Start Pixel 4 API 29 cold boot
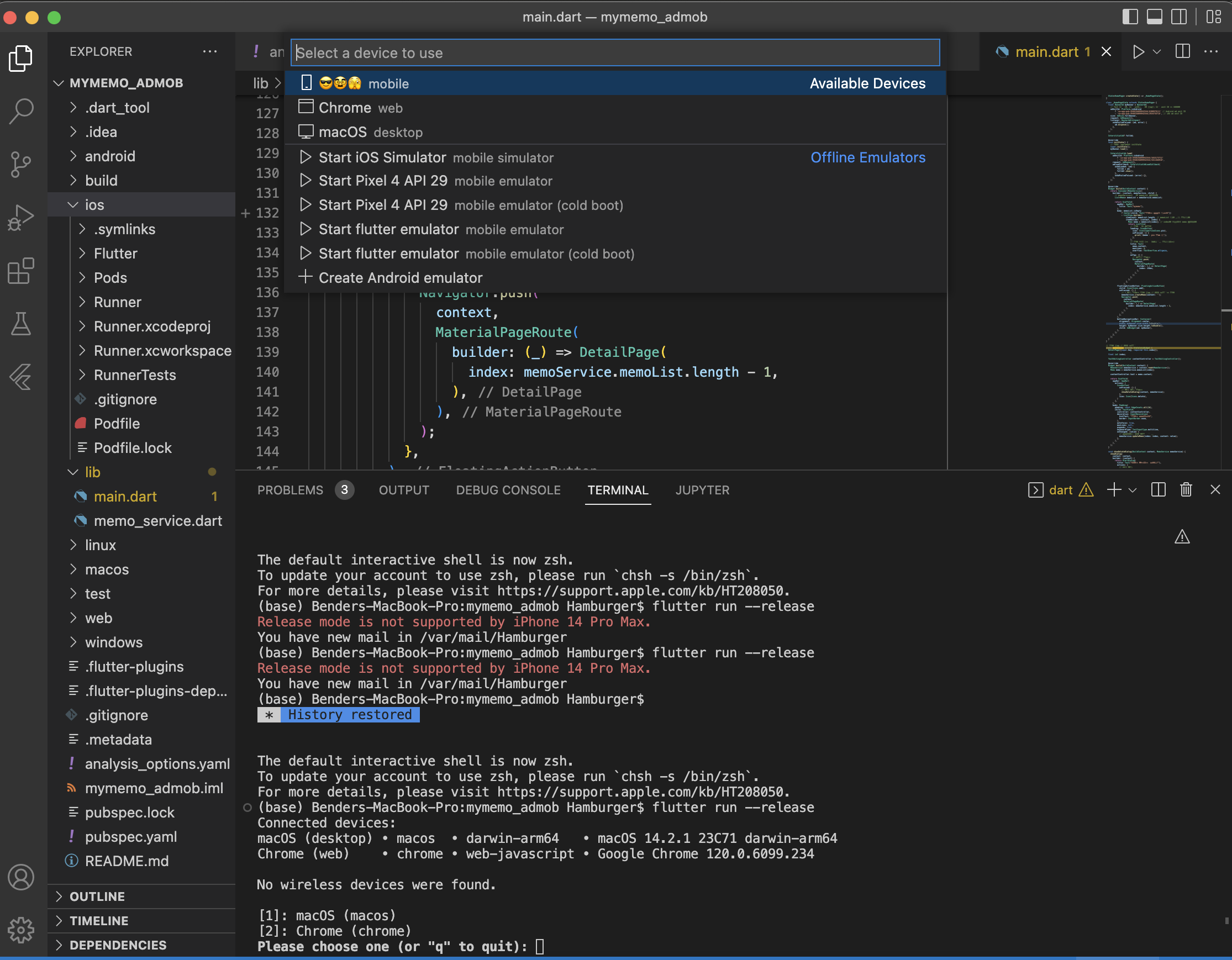 pyautogui.click(x=615, y=205)
